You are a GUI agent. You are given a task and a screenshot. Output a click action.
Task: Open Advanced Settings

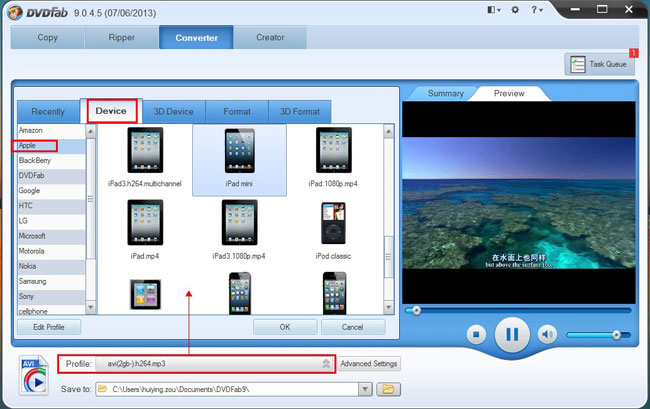pyautogui.click(x=369, y=364)
